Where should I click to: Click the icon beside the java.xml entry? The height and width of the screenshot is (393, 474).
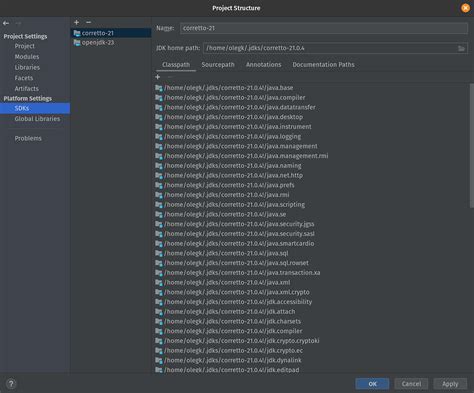159,283
